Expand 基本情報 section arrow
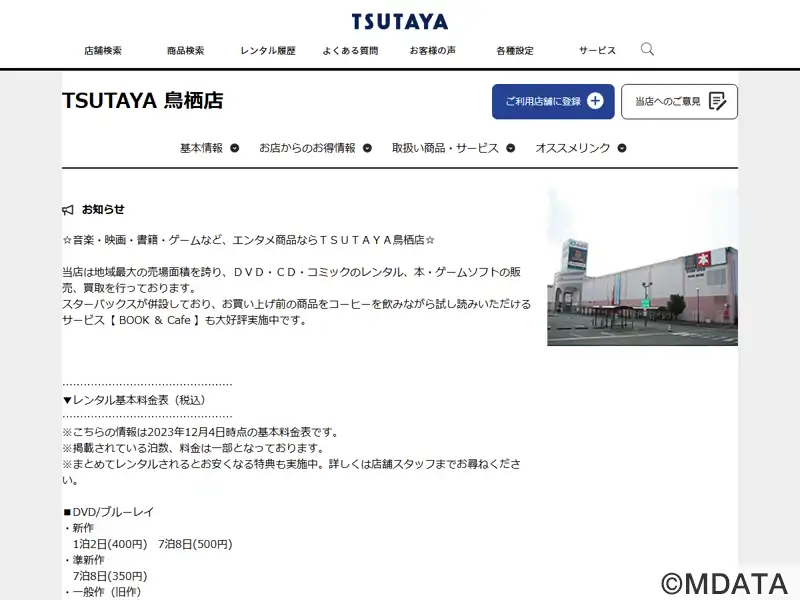800x600 pixels. pos(235,148)
